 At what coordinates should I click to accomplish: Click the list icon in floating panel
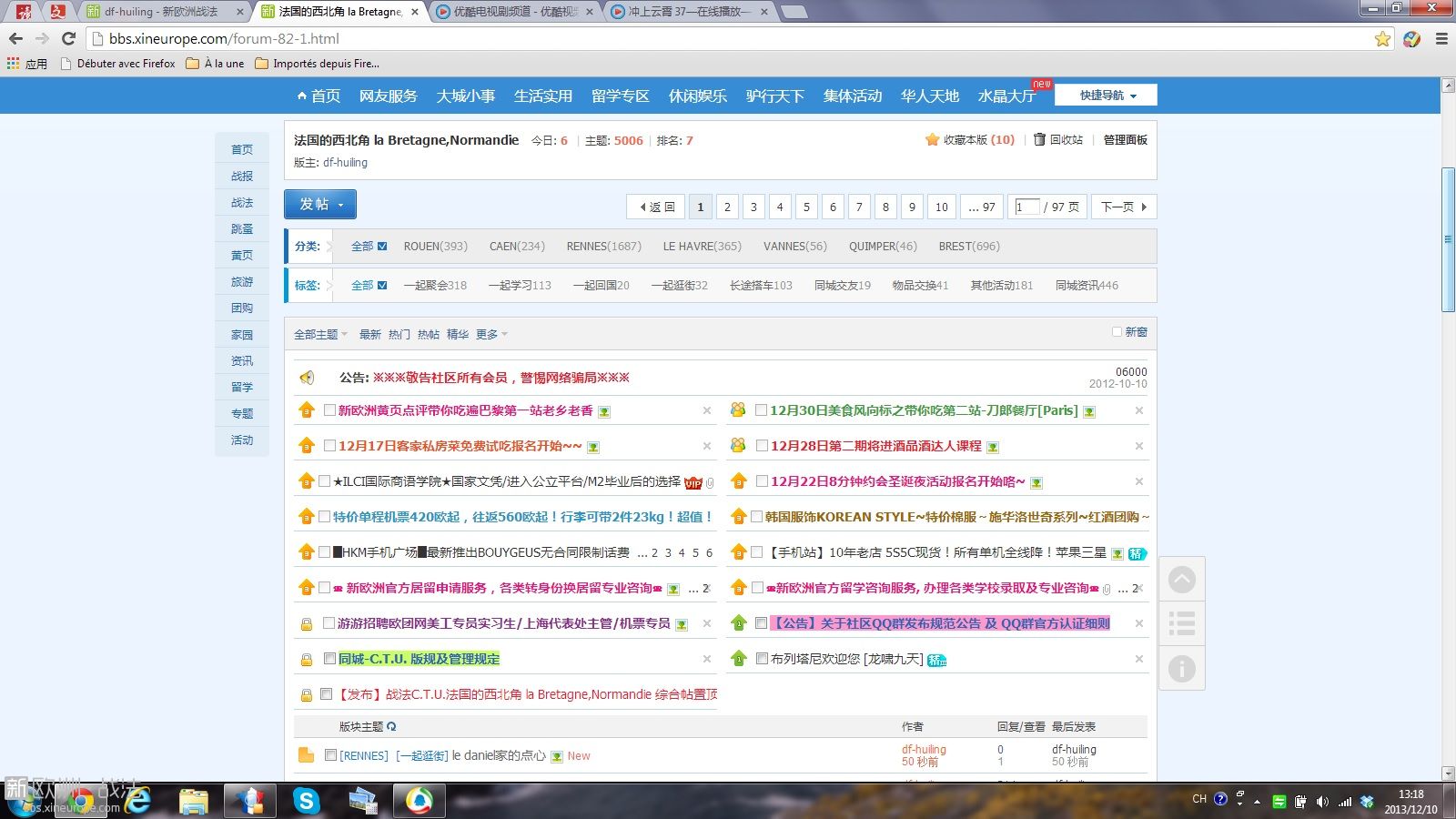(1181, 624)
